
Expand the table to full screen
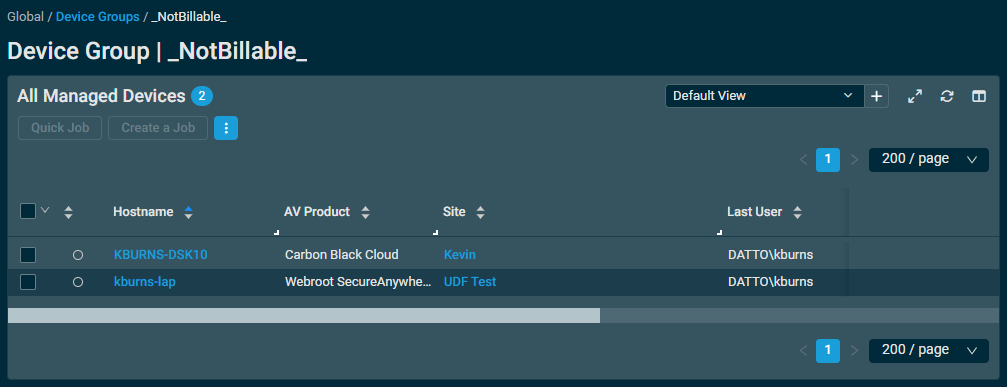coord(915,96)
